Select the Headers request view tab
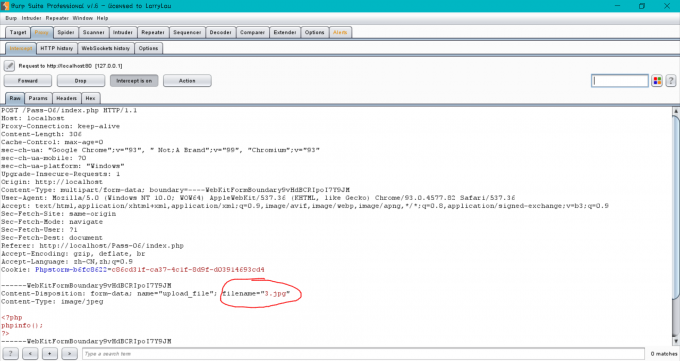Viewport: 680px width, 361px height. 66,98
